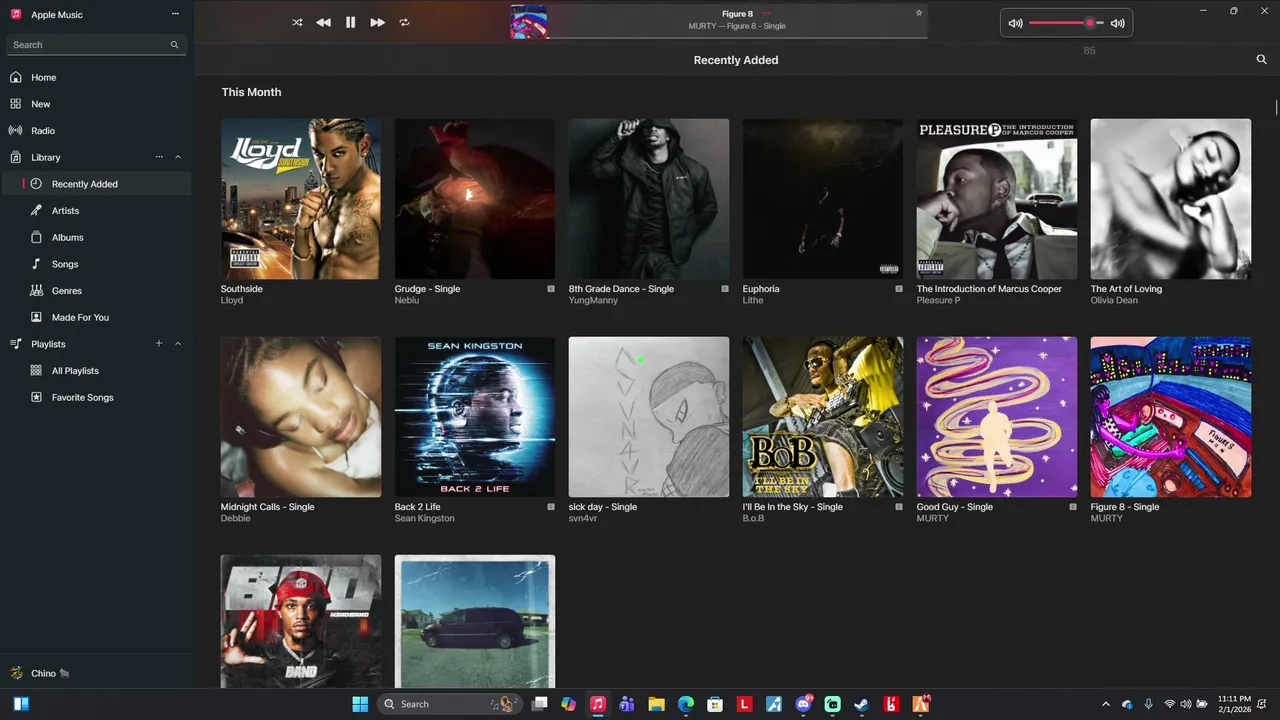1280x720 pixels.
Task: Open Artists in the Library
Action: (96, 211)
